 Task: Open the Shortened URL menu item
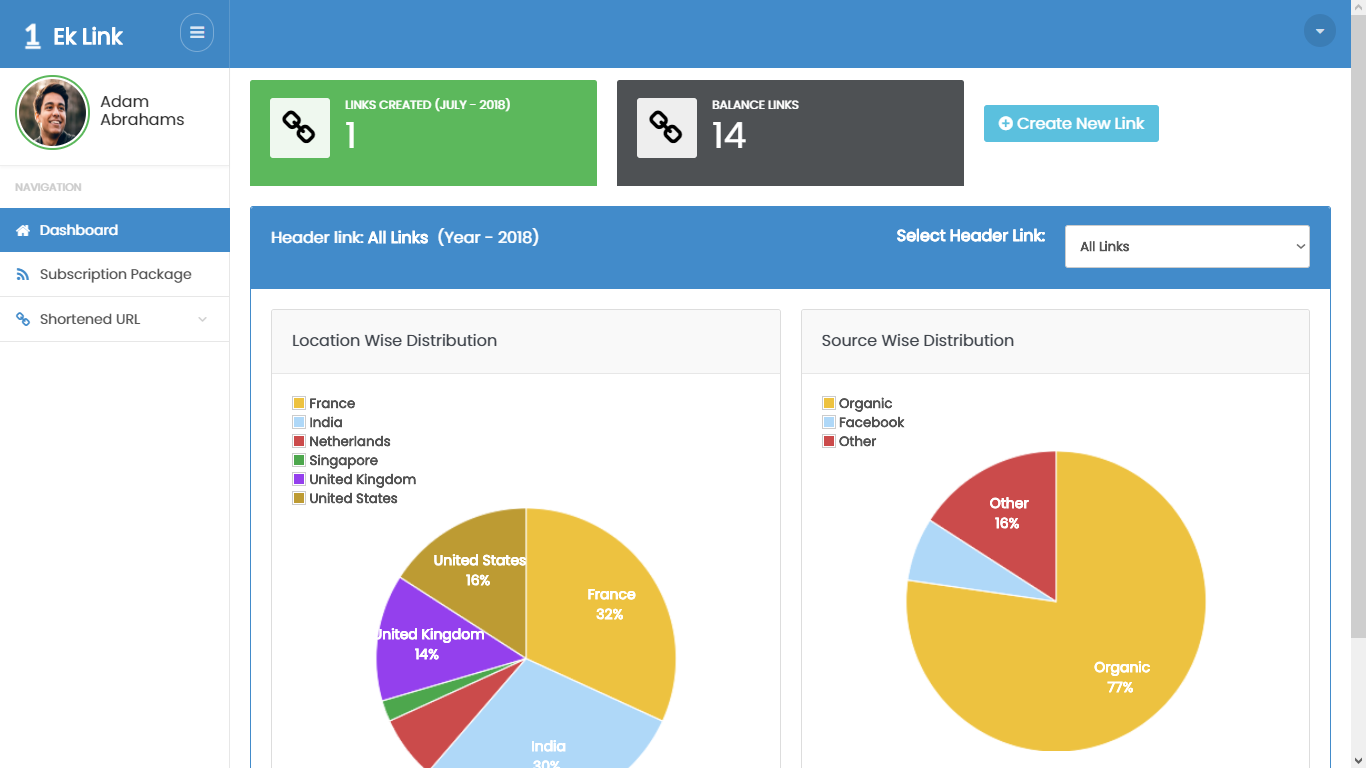coord(115,319)
